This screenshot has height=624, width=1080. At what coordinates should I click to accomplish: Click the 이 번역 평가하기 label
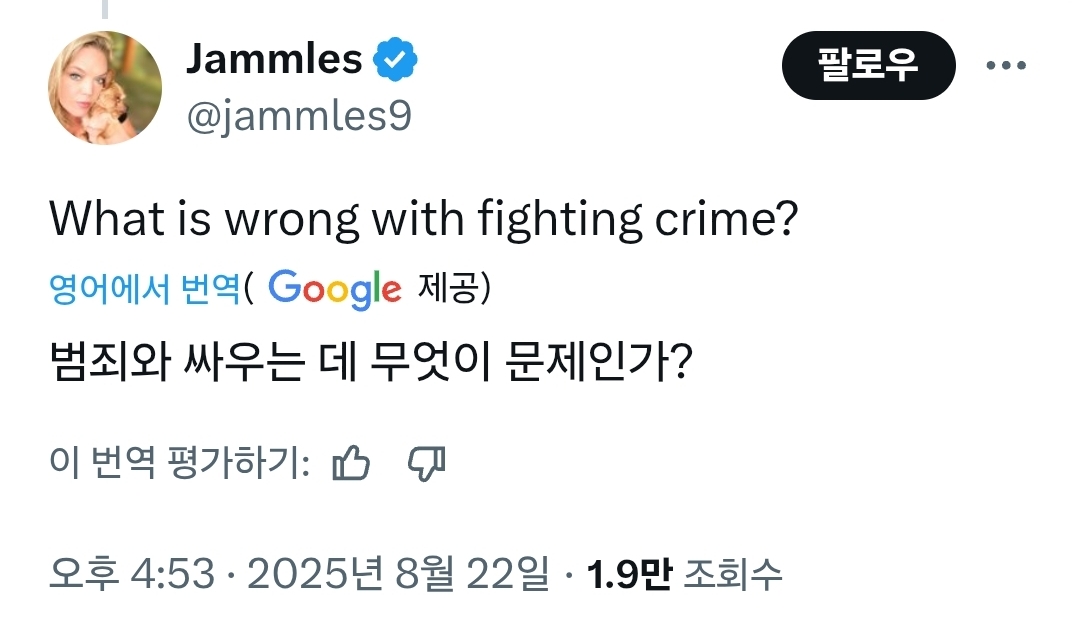point(179,461)
